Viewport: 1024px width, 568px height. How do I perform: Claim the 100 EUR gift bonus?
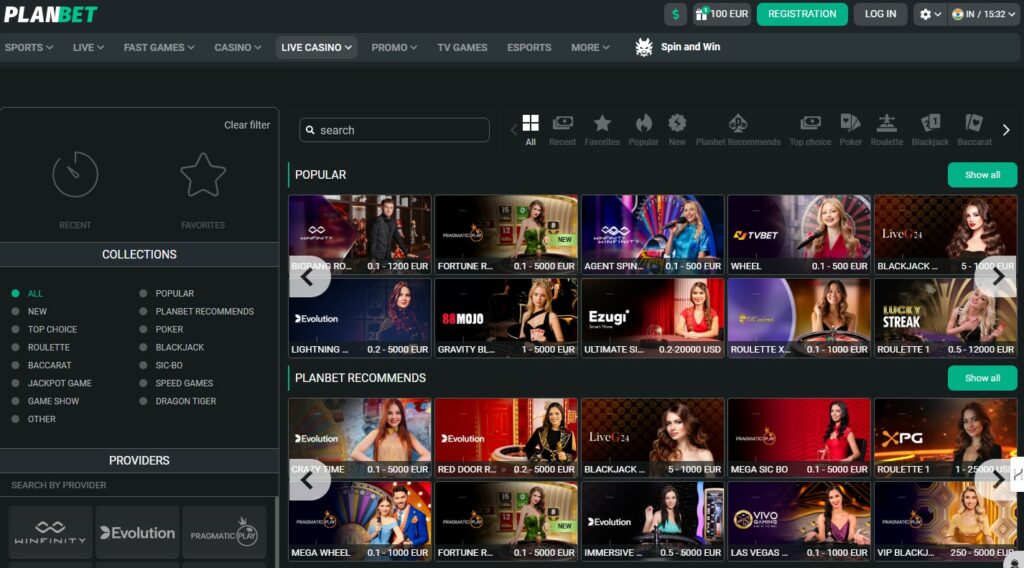click(721, 14)
